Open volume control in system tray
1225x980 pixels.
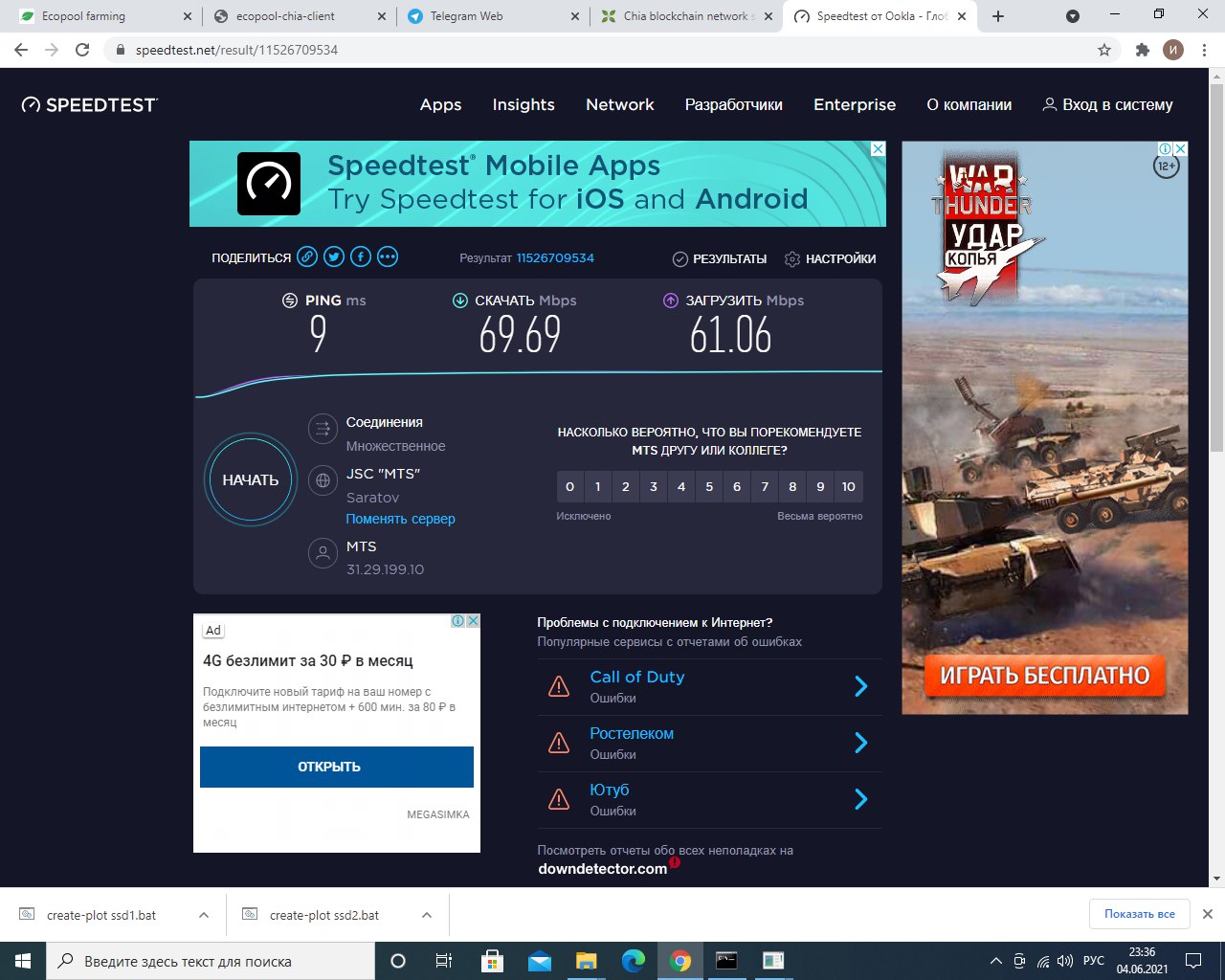coord(1065,961)
